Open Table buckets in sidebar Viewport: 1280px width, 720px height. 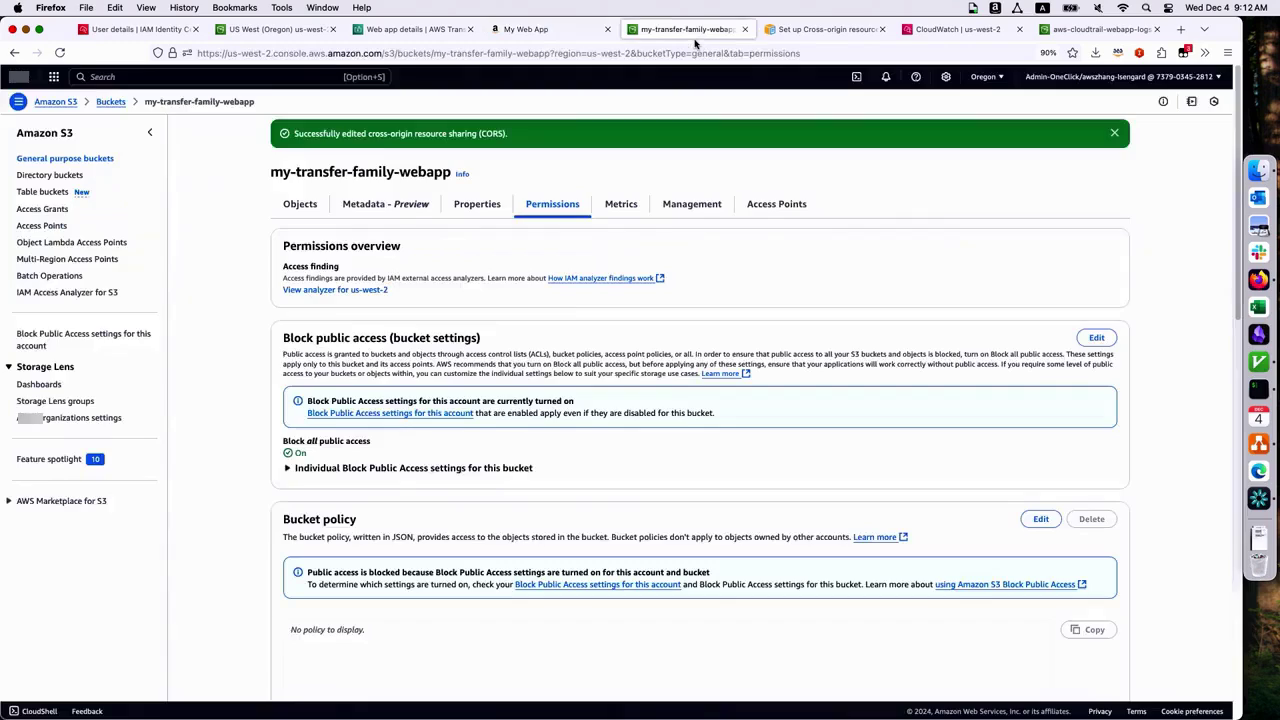tap(42, 192)
